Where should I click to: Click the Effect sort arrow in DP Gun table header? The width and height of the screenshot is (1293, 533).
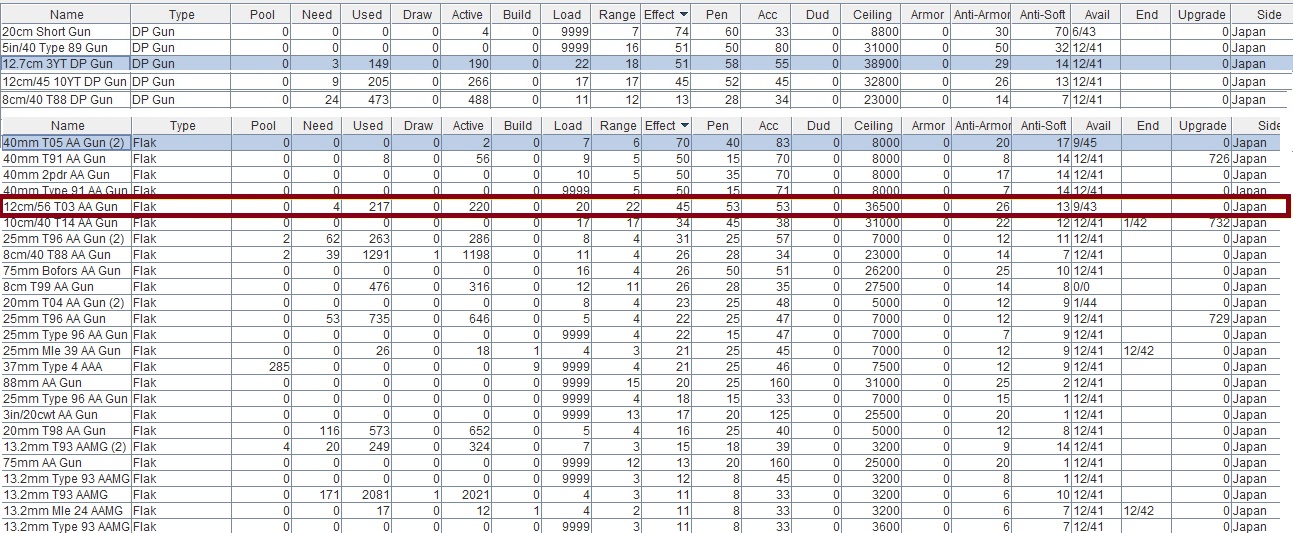coord(684,15)
